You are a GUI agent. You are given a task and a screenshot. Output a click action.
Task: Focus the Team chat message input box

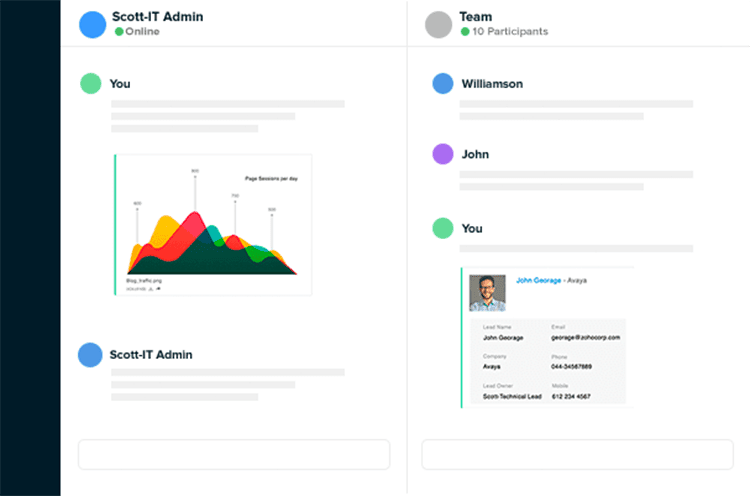(577, 454)
